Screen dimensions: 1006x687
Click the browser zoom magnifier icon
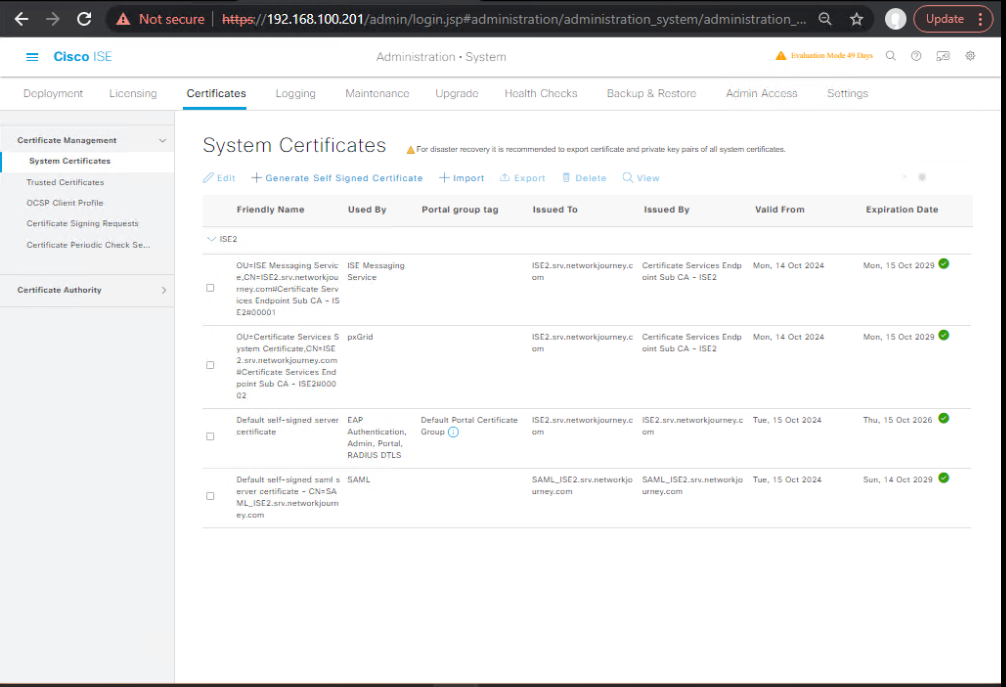(x=825, y=19)
